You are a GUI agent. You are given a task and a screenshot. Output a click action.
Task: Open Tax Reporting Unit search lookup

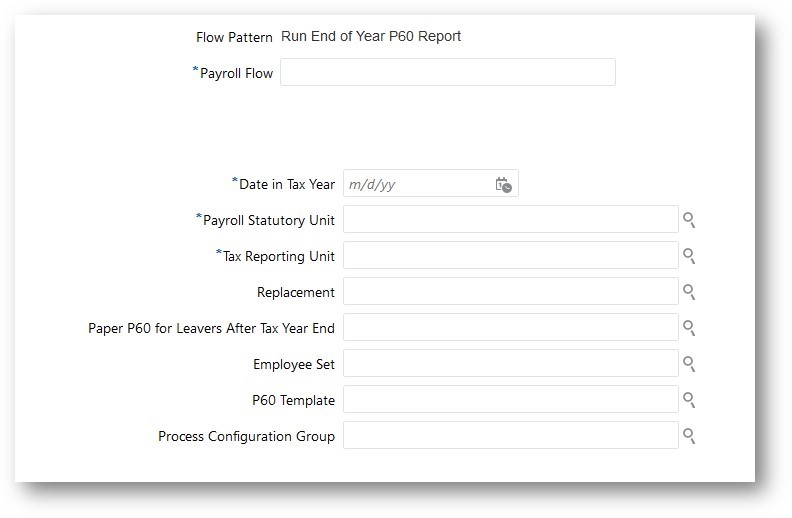coord(688,256)
